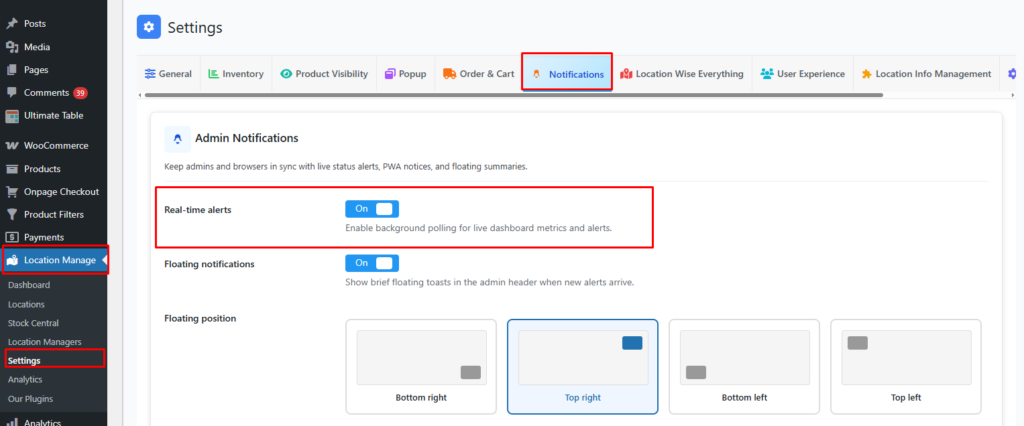
Task: Click the Media icon in sidebar
Action: tap(12, 47)
